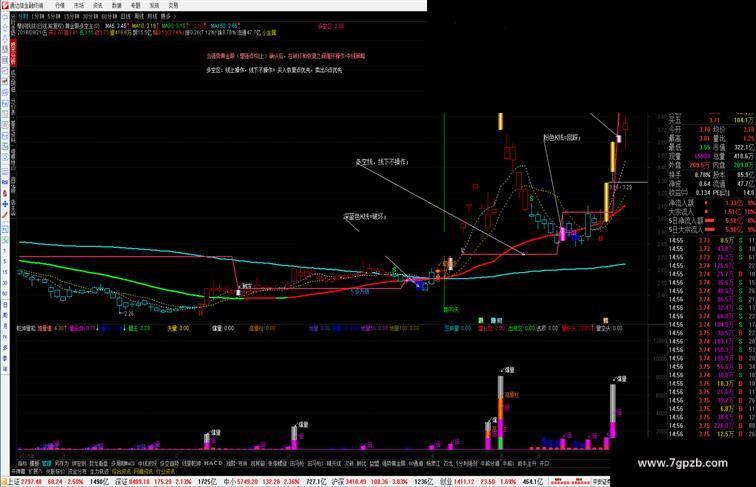The height and width of the screenshot is (487, 756).
Task: Click the 模板 button in bottom bar
Action: click(34, 463)
